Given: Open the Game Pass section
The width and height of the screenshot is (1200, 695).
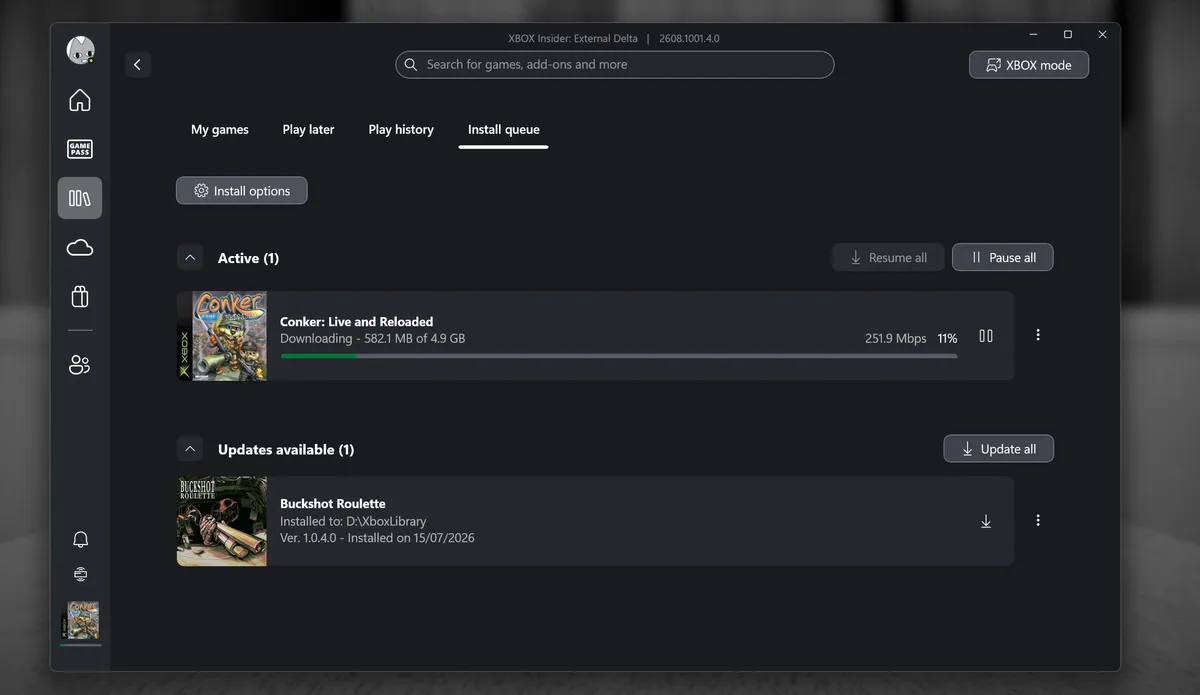Looking at the screenshot, I should click(x=80, y=150).
